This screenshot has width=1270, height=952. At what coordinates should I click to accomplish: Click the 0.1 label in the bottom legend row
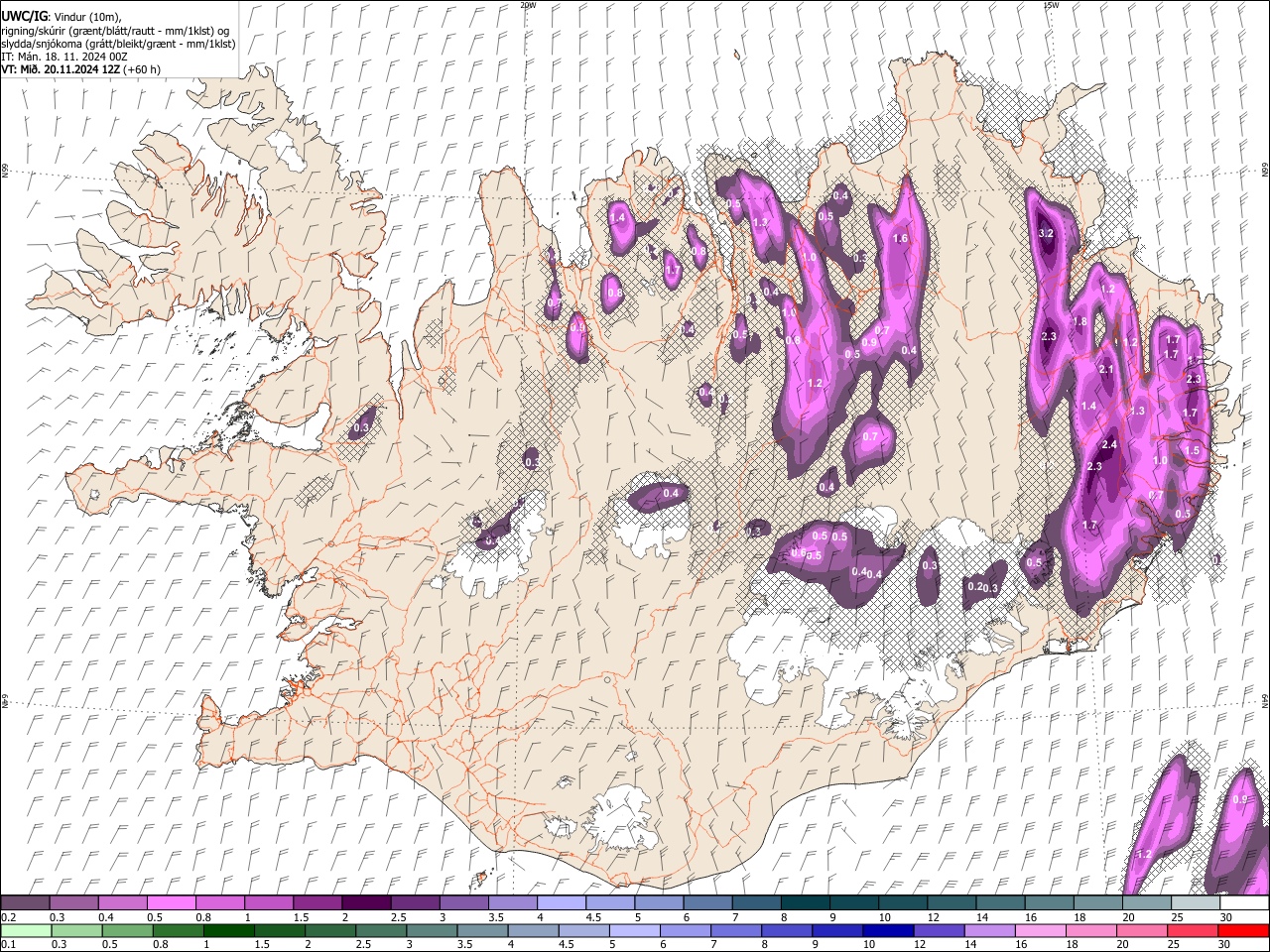pos(8,944)
